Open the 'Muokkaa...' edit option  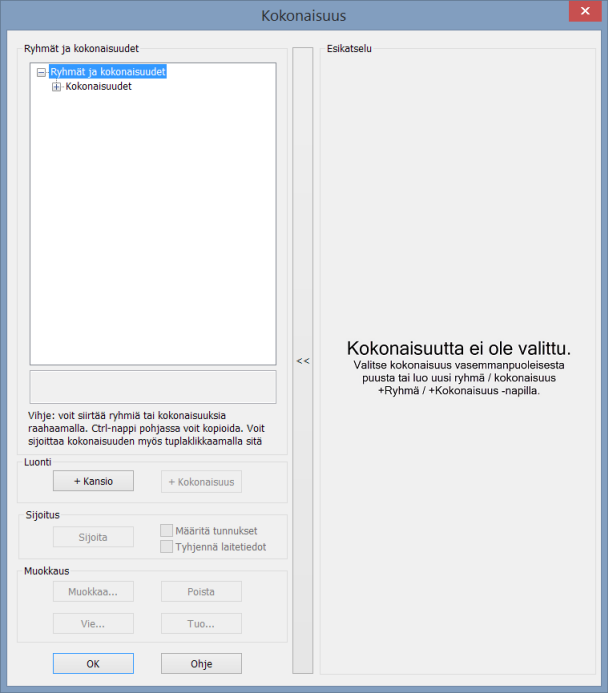pos(93,591)
